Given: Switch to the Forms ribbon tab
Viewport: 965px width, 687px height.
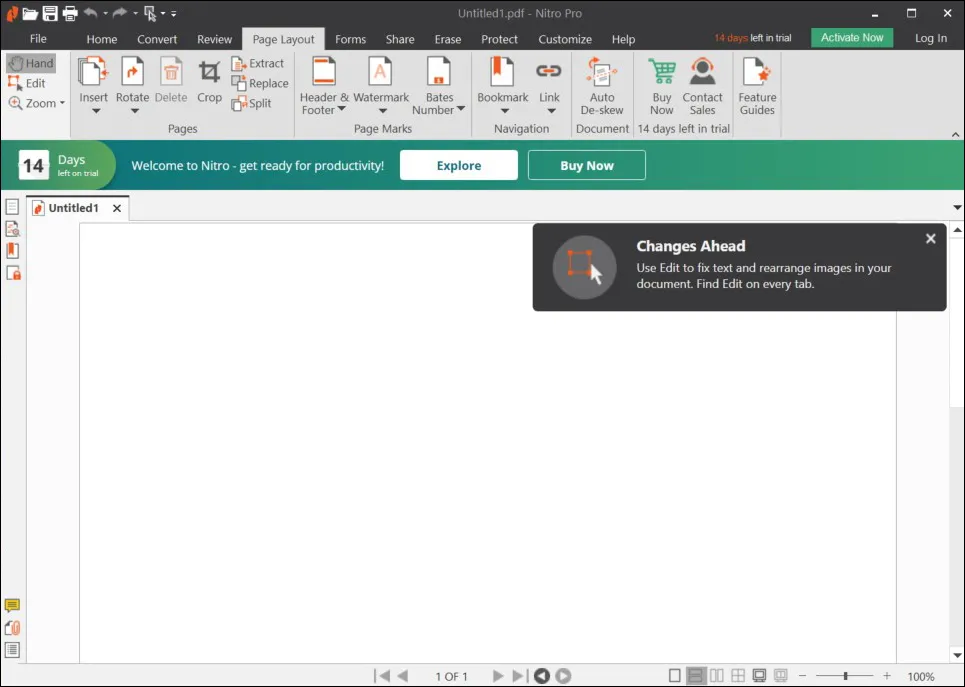Looking at the screenshot, I should pyautogui.click(x=350, y=39).
